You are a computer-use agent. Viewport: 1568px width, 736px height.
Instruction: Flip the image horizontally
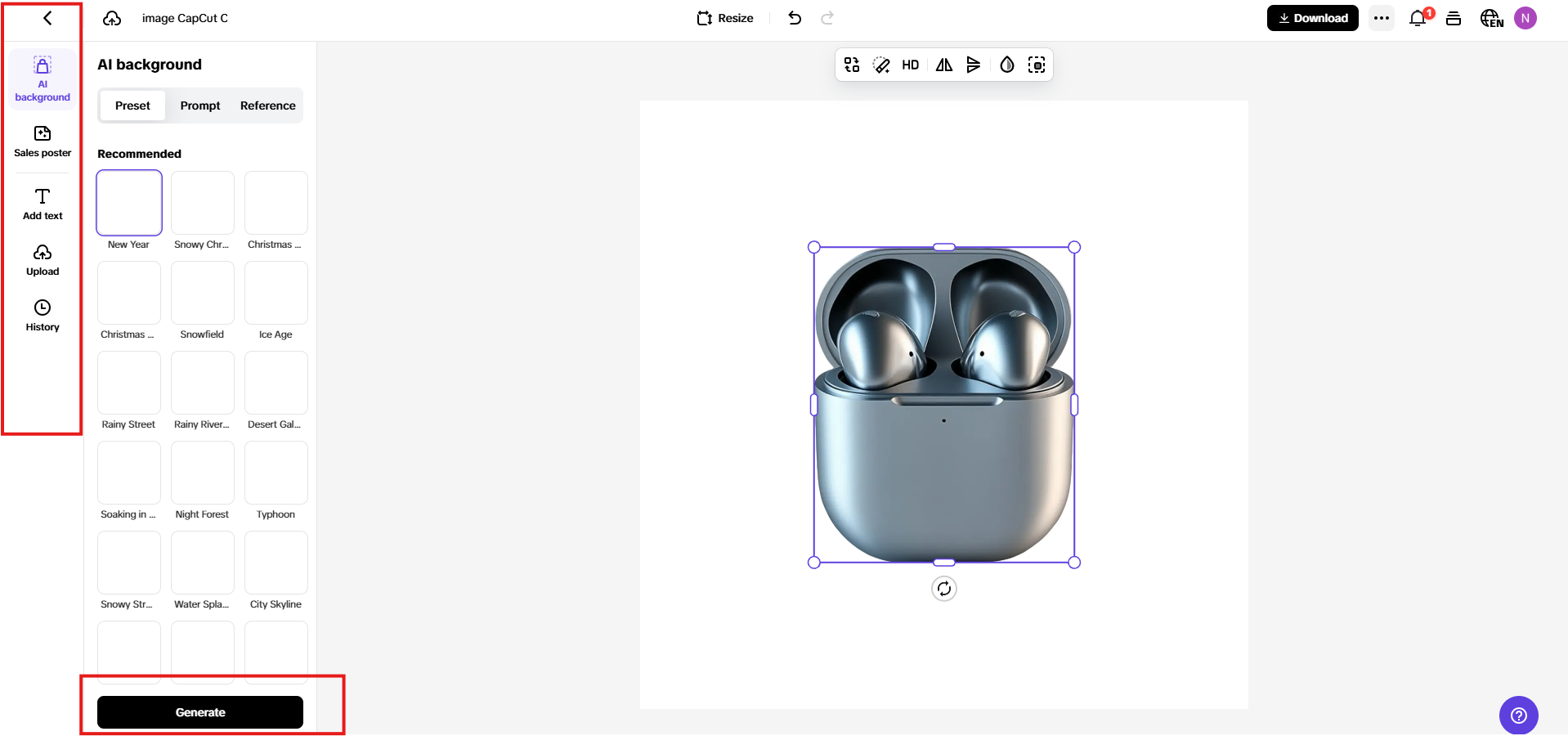944,65
